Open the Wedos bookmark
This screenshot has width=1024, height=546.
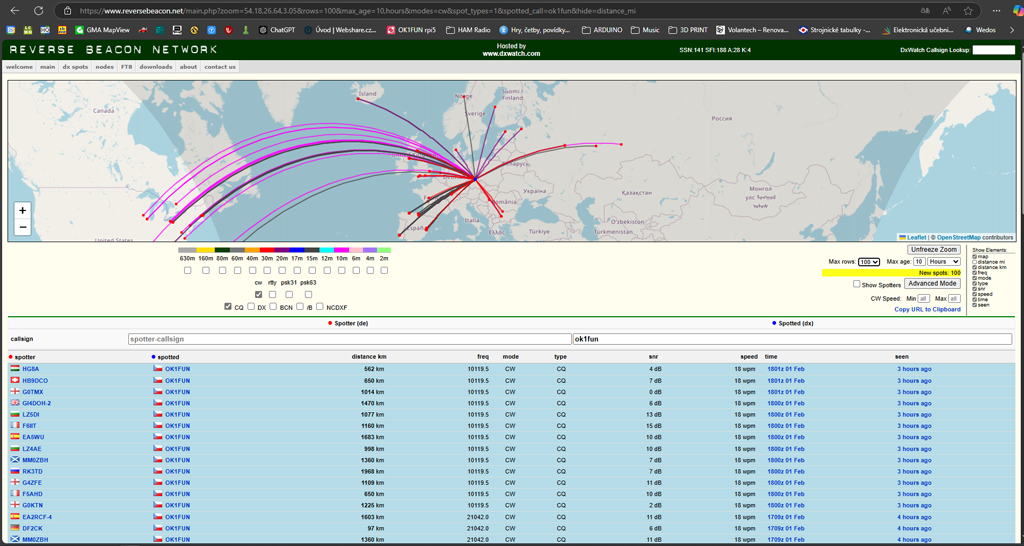pos(980,29)
